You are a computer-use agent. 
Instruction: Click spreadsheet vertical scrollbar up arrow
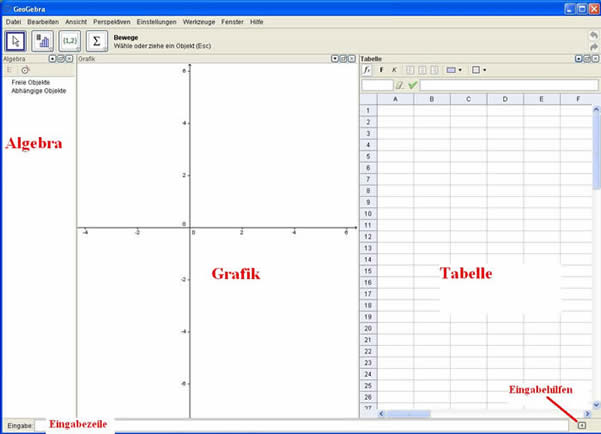(x=596, y=109)
